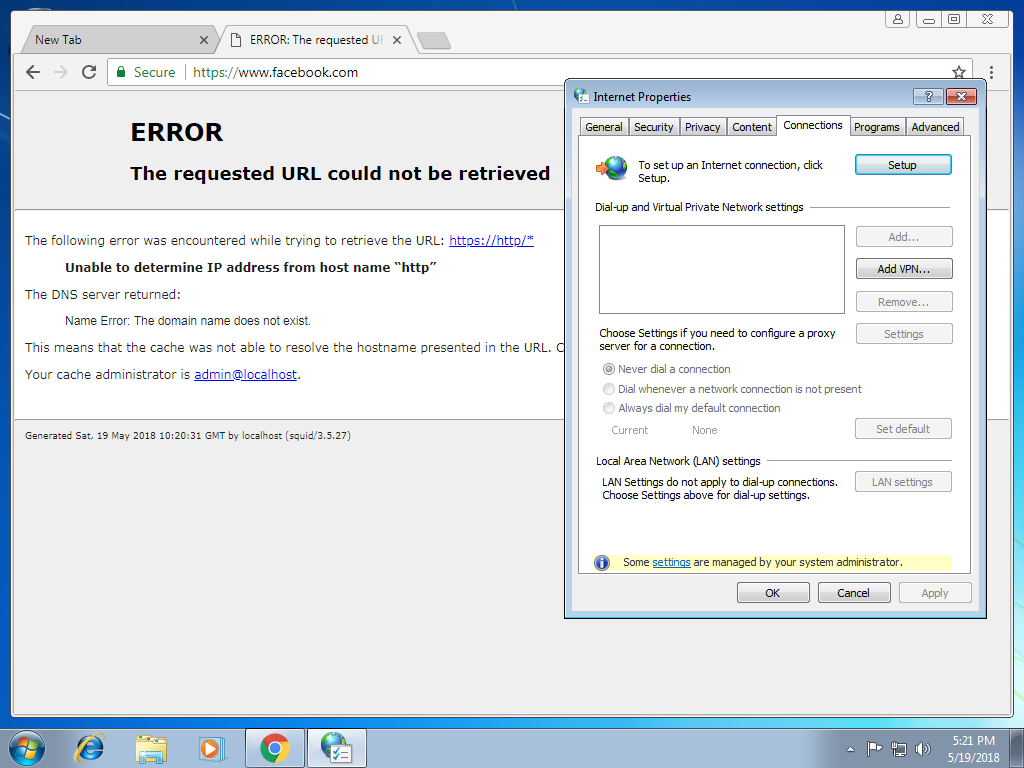This screenshot has height=768, width=1024.
Task: Click the info icon near administrator settings notice
Action: coord(601,561)
